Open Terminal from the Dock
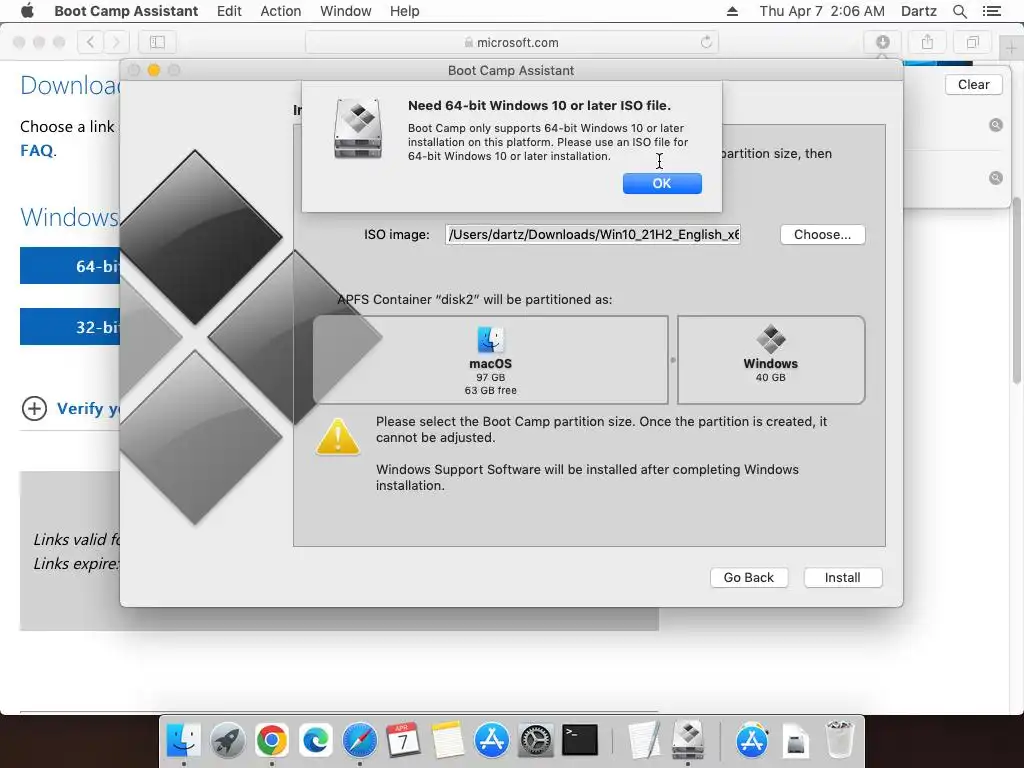The height and width of the screenshot is (768, 1024). pyautogui.click(x=580, y=741)
